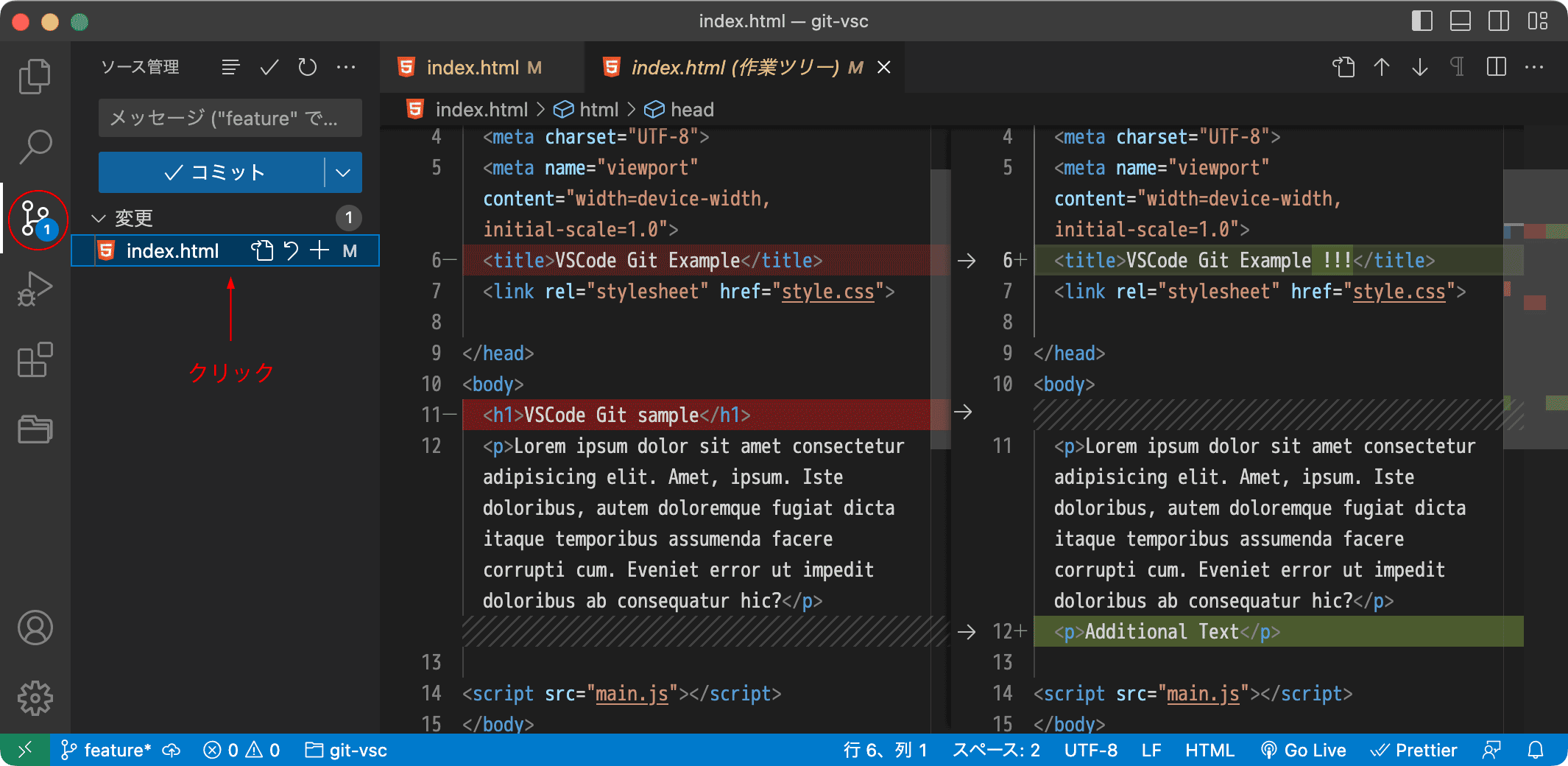The height and width of the screenshot is (766, 1568).
Task: Go to next change with down arrow
Action: click(x=1420, y=67)
